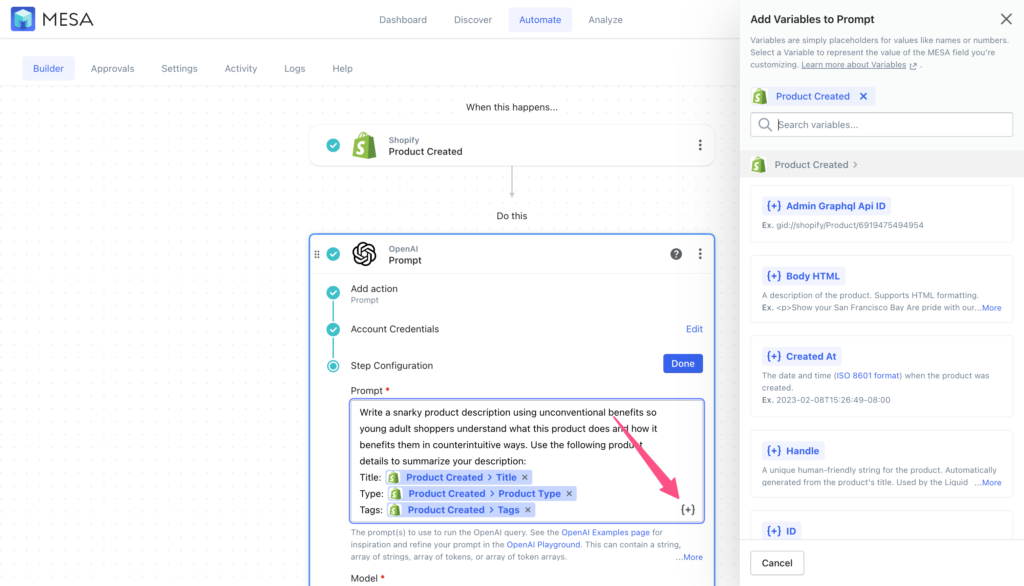Viewport: 1024px width, 586px height.
Task: Select the Add action step checkmark
Action: click(333, 292)
